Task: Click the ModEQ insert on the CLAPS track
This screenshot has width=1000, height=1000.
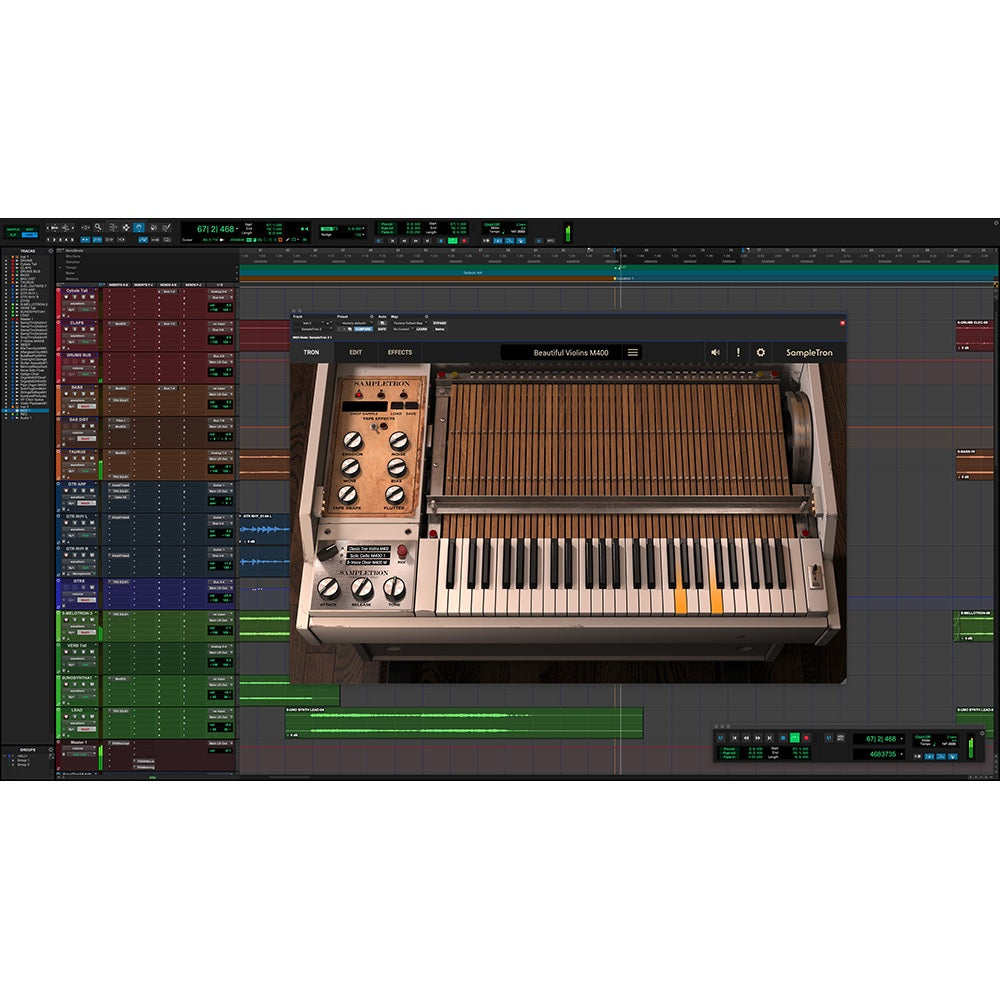Action: [x=121, y=323]
